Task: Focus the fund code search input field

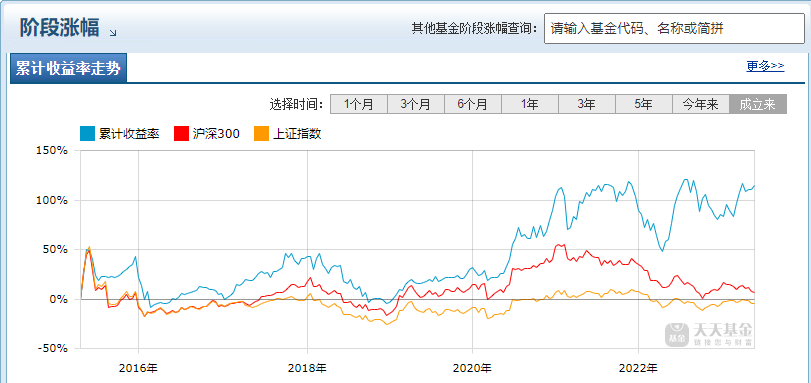Action: [x=674, y=29]
